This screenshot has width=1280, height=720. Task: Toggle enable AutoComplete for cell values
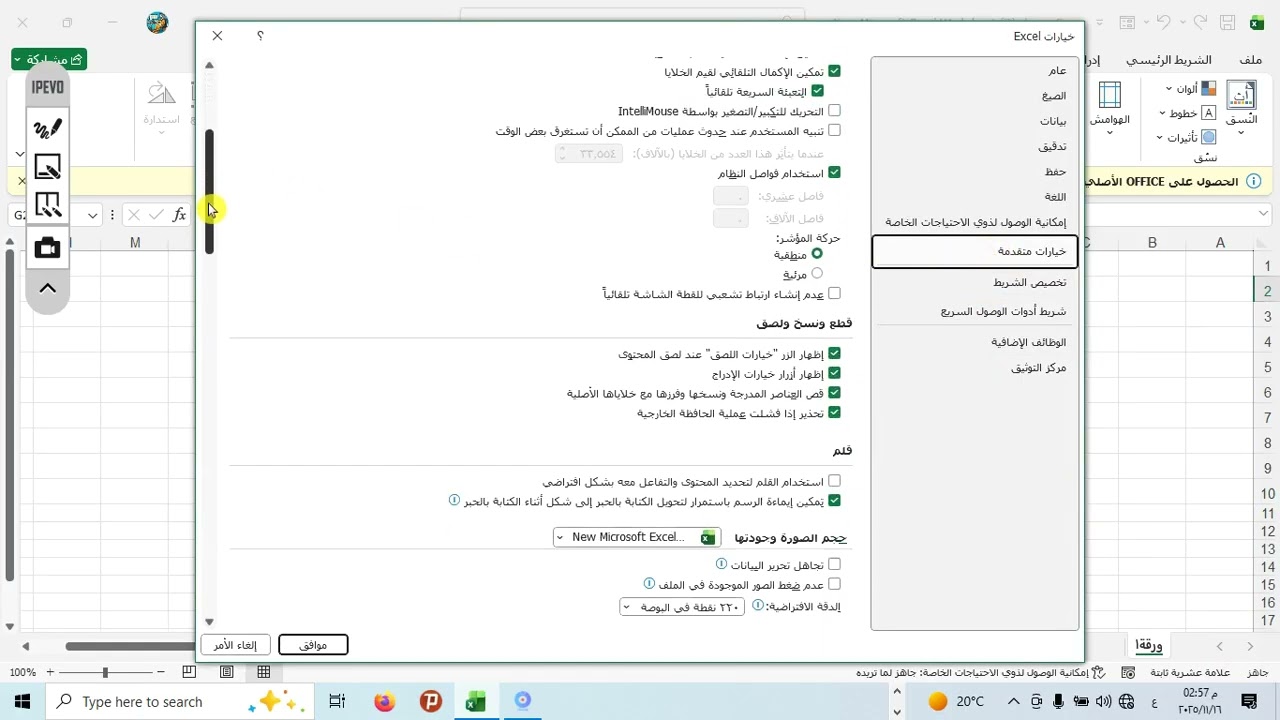tap(834, 72)
